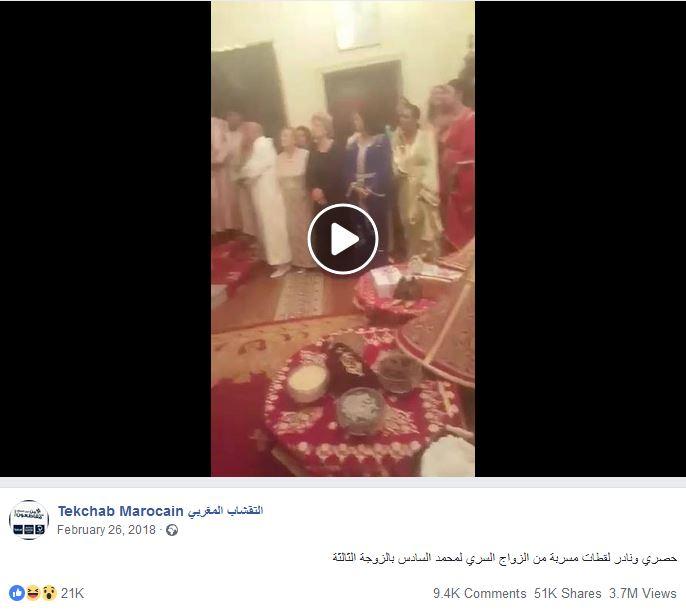View the 51K Shares list
The height and width of the screenshot is (613, 686).
tap(567, 593)
